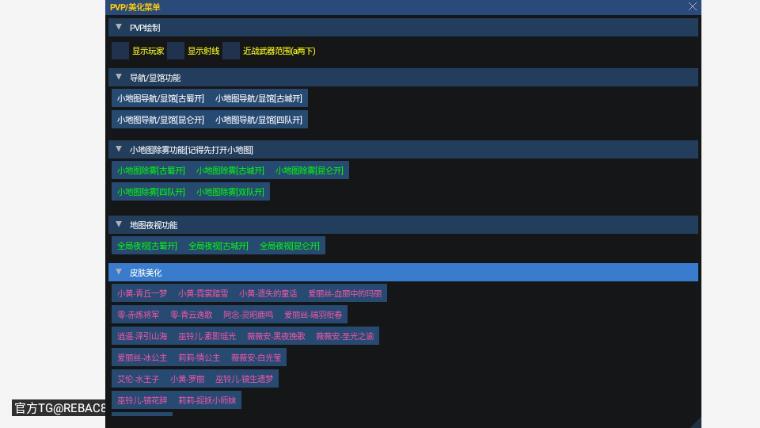Click the resize grip at window corner
760x428 pixels.
tap(695, 422)
